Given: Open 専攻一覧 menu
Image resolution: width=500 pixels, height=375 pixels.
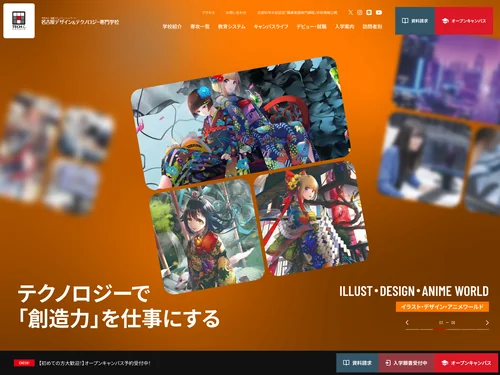Looking at the screenshot, I should [x=200, y=26].
